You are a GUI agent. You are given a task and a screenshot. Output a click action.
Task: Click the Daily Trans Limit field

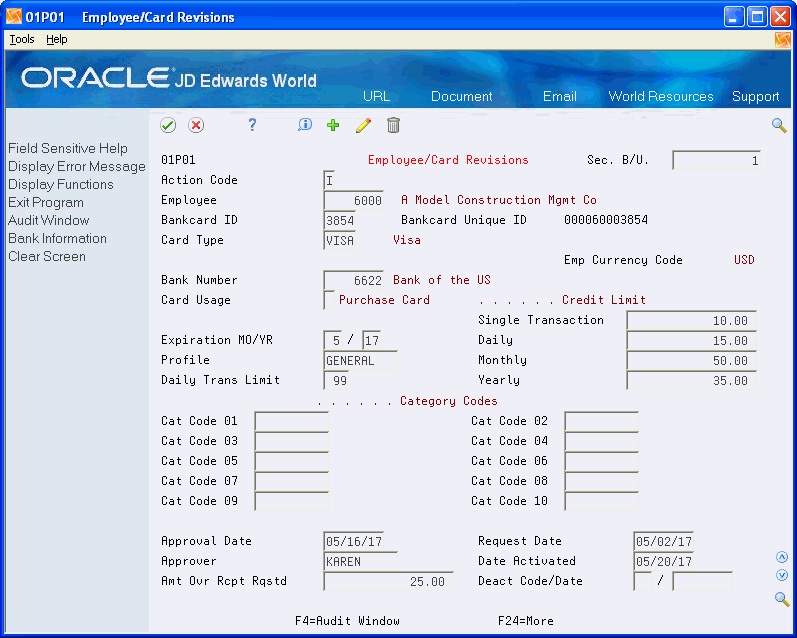click(336, 380)
